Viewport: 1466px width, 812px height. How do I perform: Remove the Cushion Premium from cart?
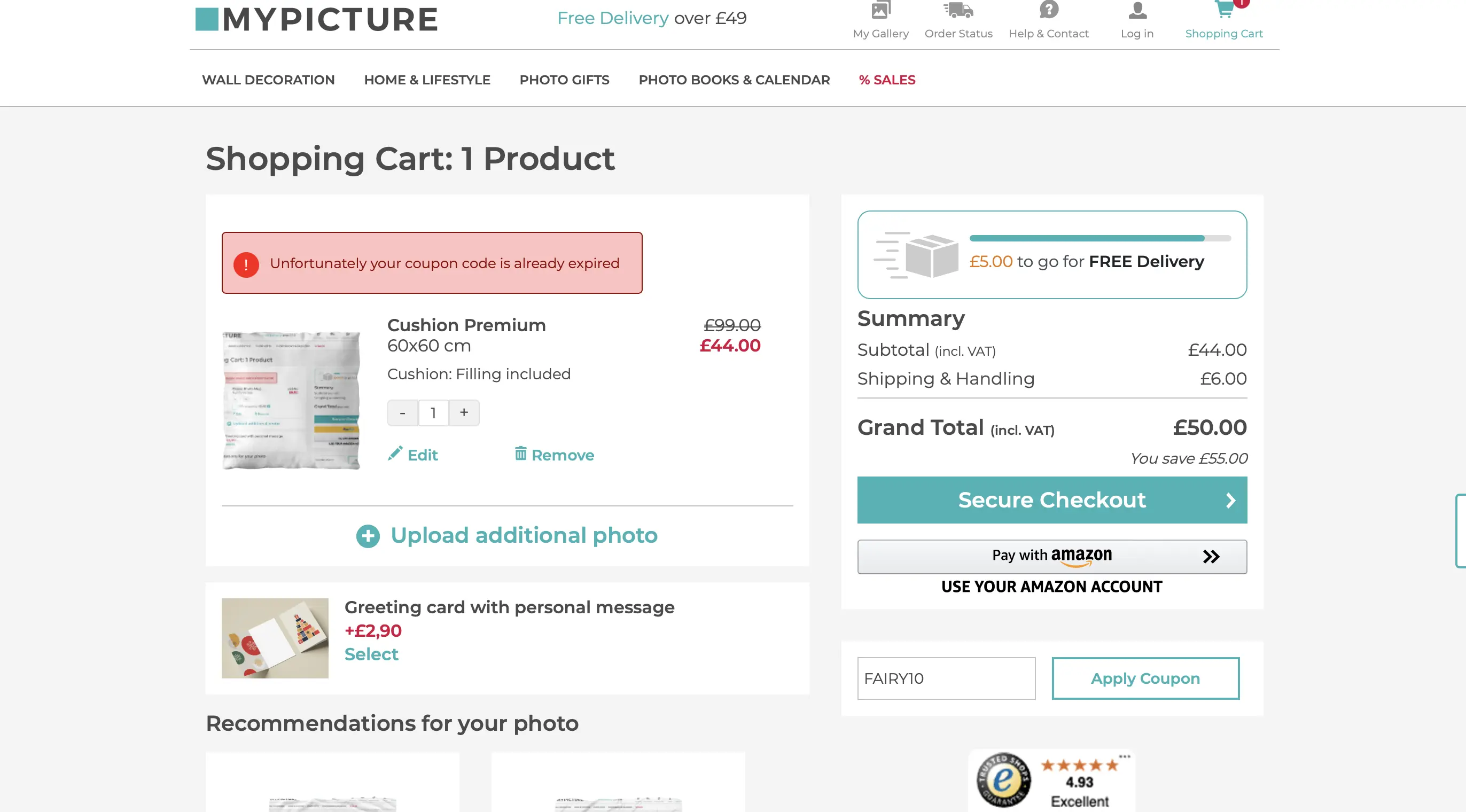[555, 455]
